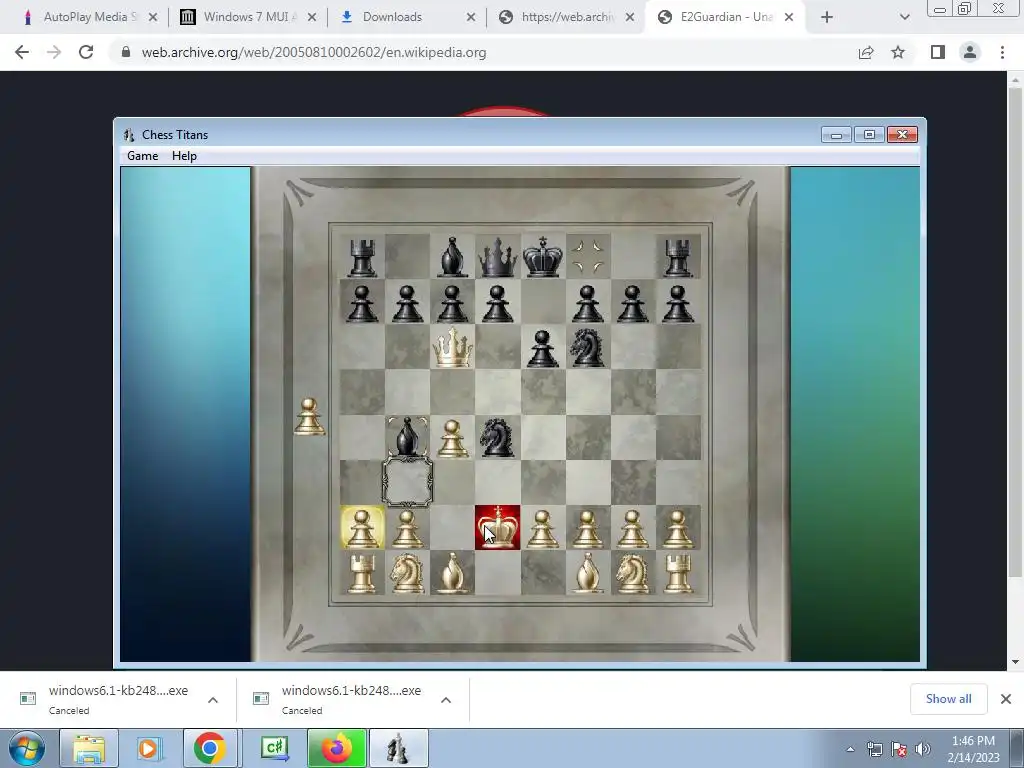This screenshot has width=1024, height=768.
Task: Open the Chrome profile icon
Action: (970, 52)
